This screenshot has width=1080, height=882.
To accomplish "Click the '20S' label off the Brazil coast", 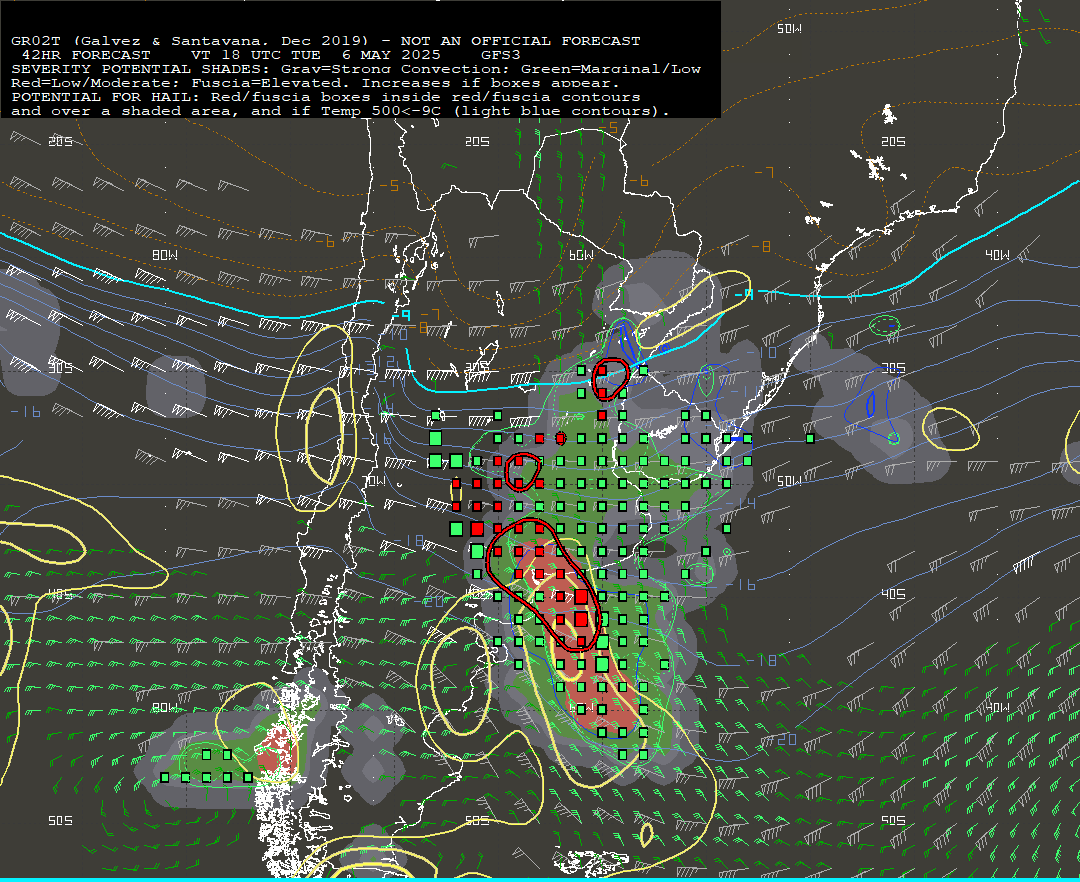I will point(893,141).
